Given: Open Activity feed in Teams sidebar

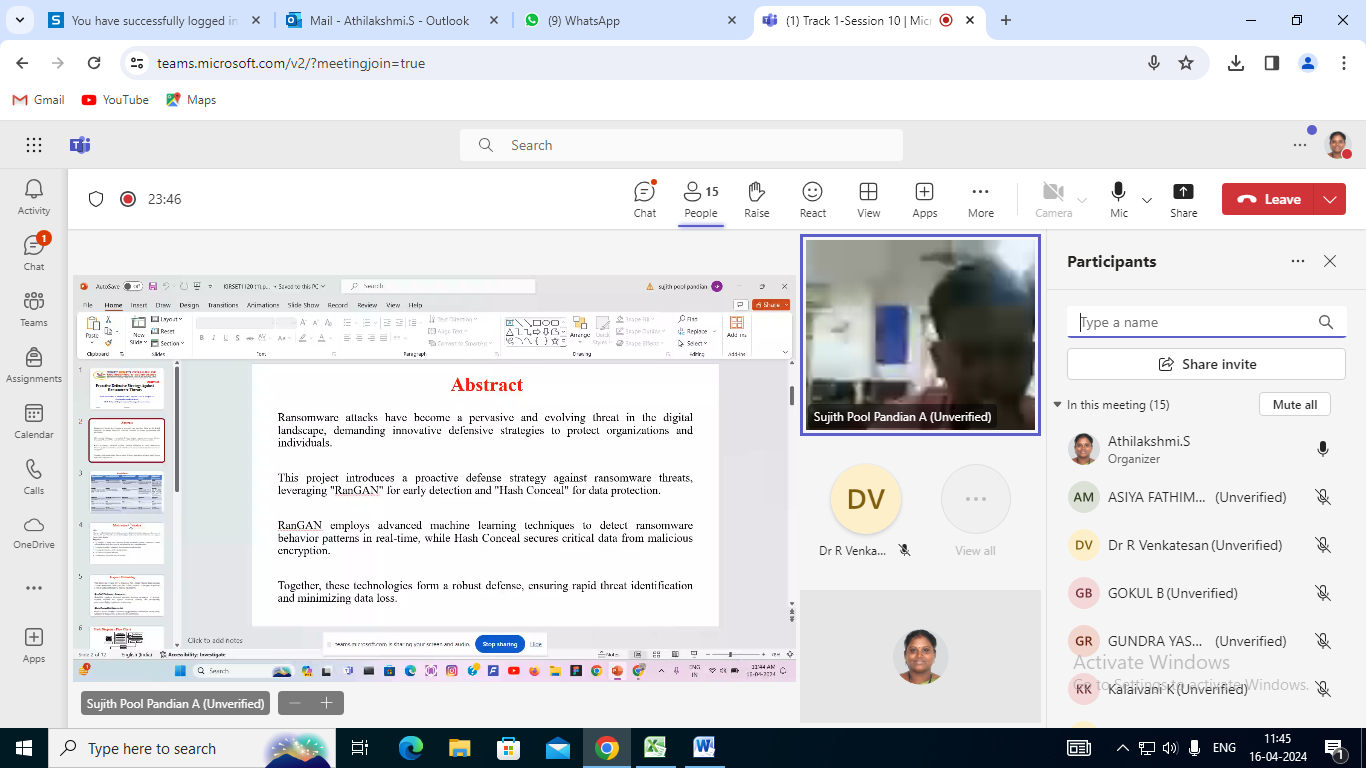Looking at the screenshot, I should click(x=34, y=196).
